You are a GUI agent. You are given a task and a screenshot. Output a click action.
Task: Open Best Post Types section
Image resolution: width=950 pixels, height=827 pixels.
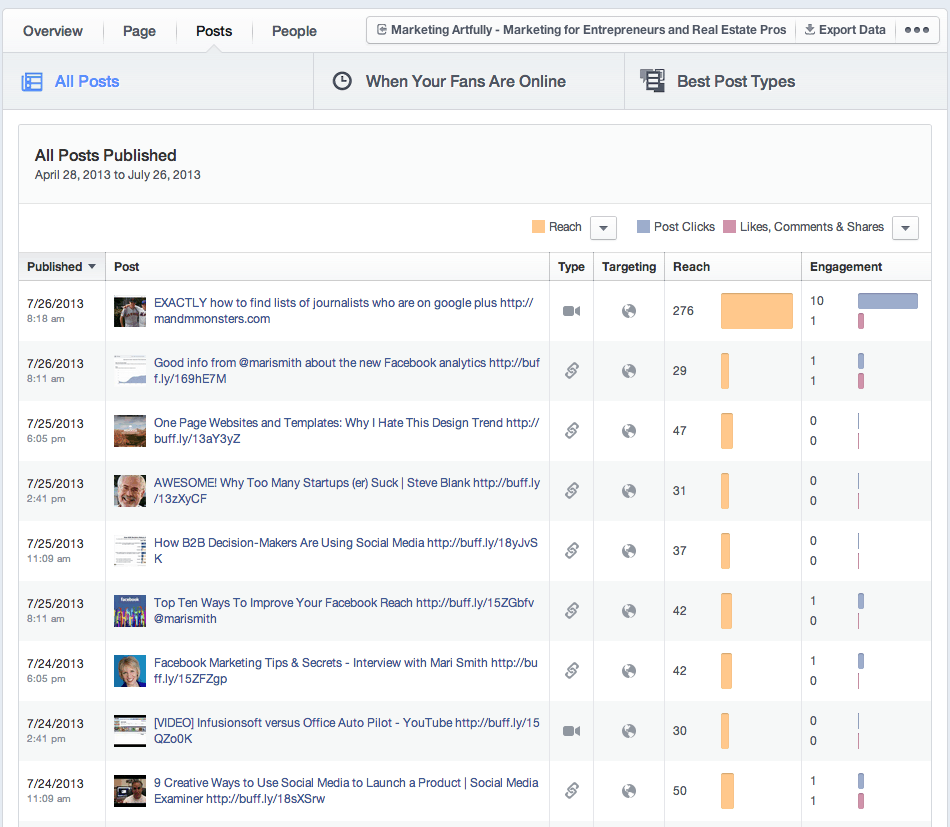click(785, 81)
